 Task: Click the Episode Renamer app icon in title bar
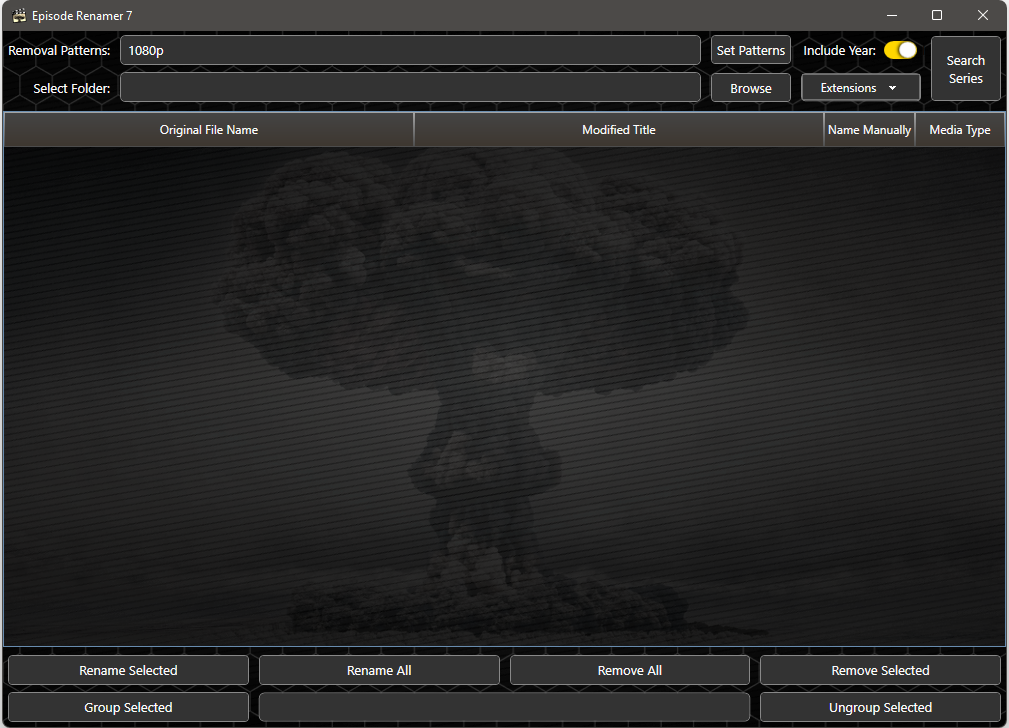(x=18, y=16)
